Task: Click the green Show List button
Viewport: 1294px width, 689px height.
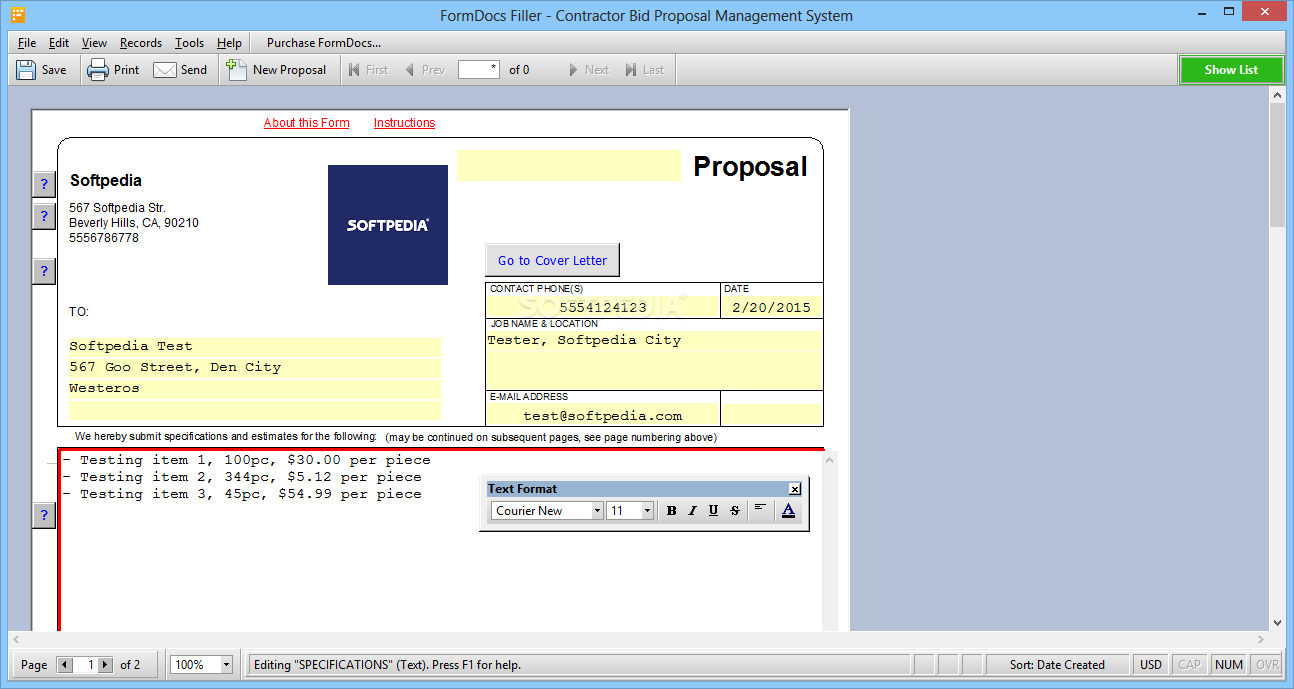Action: point(1231,70)
